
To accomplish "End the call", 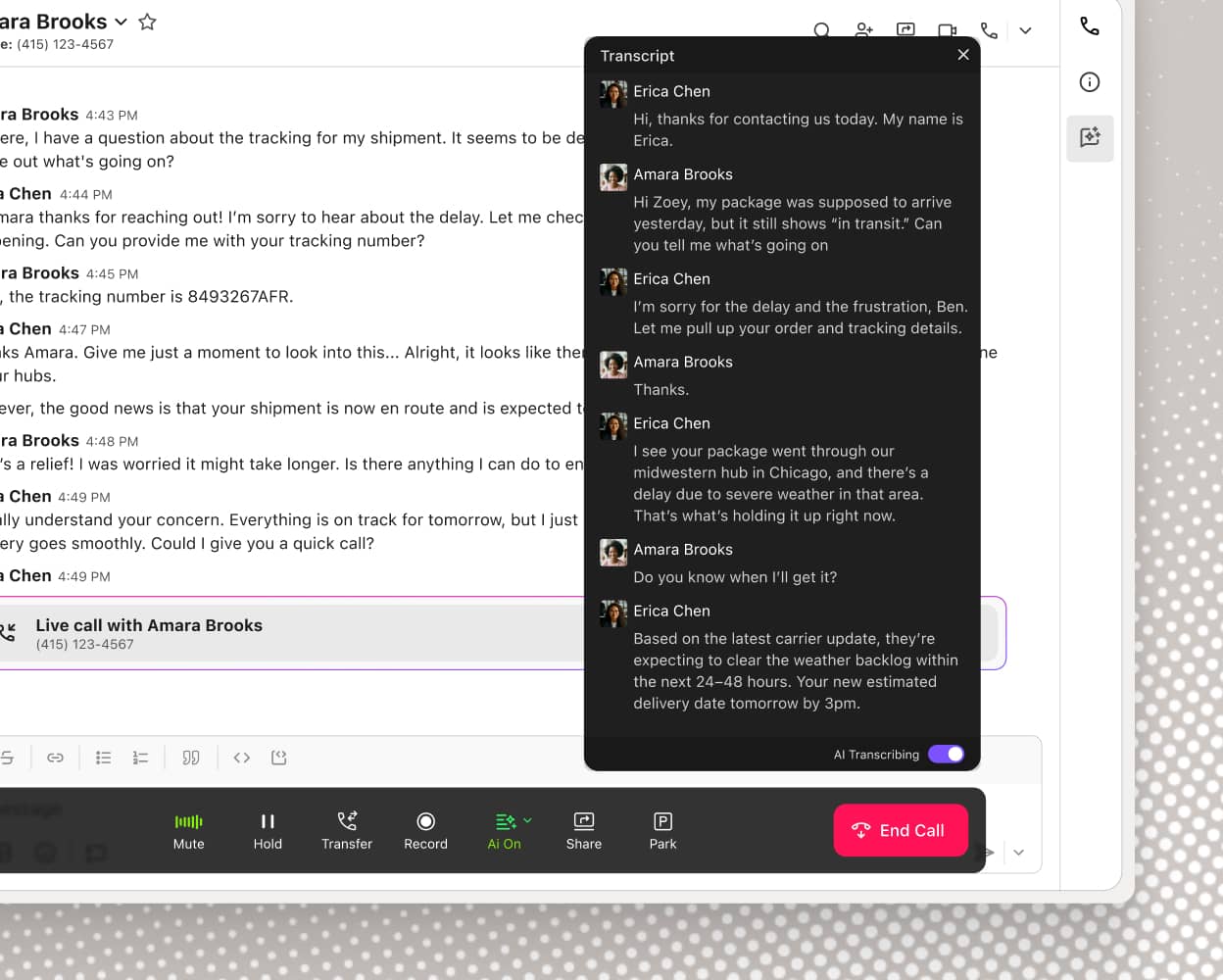I will (901, 830).
